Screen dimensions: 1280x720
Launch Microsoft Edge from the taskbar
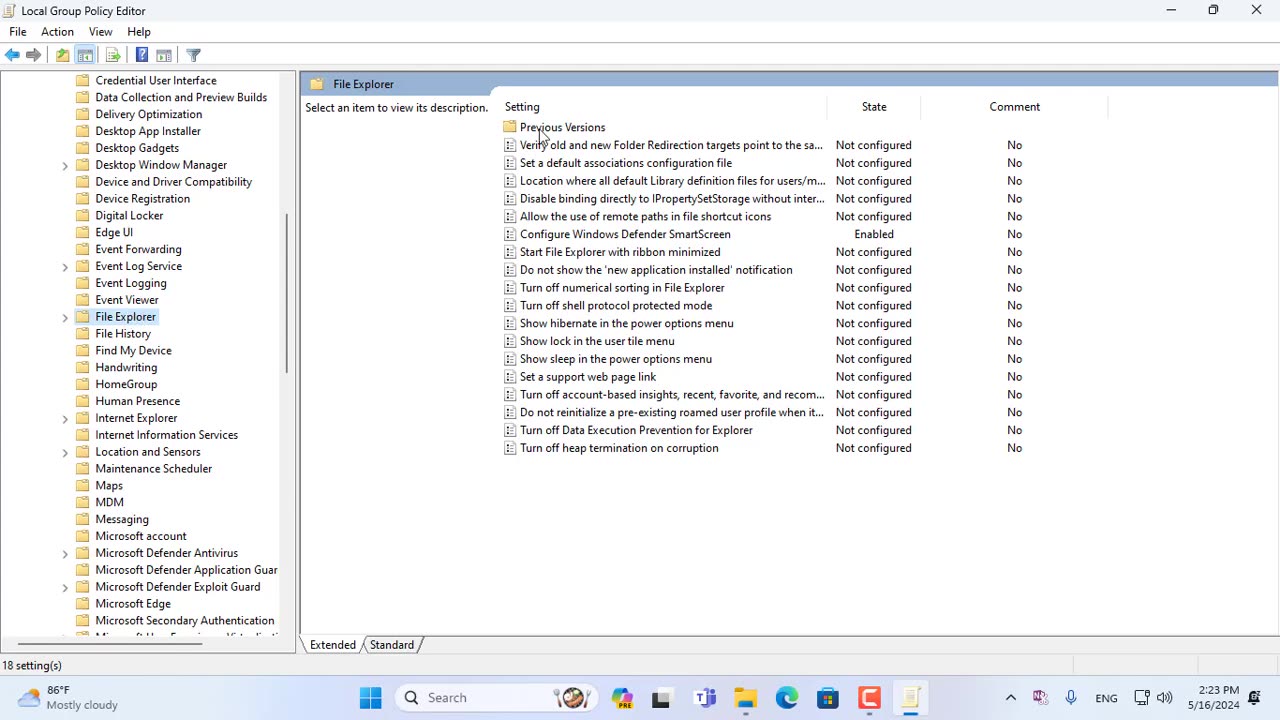787,698
